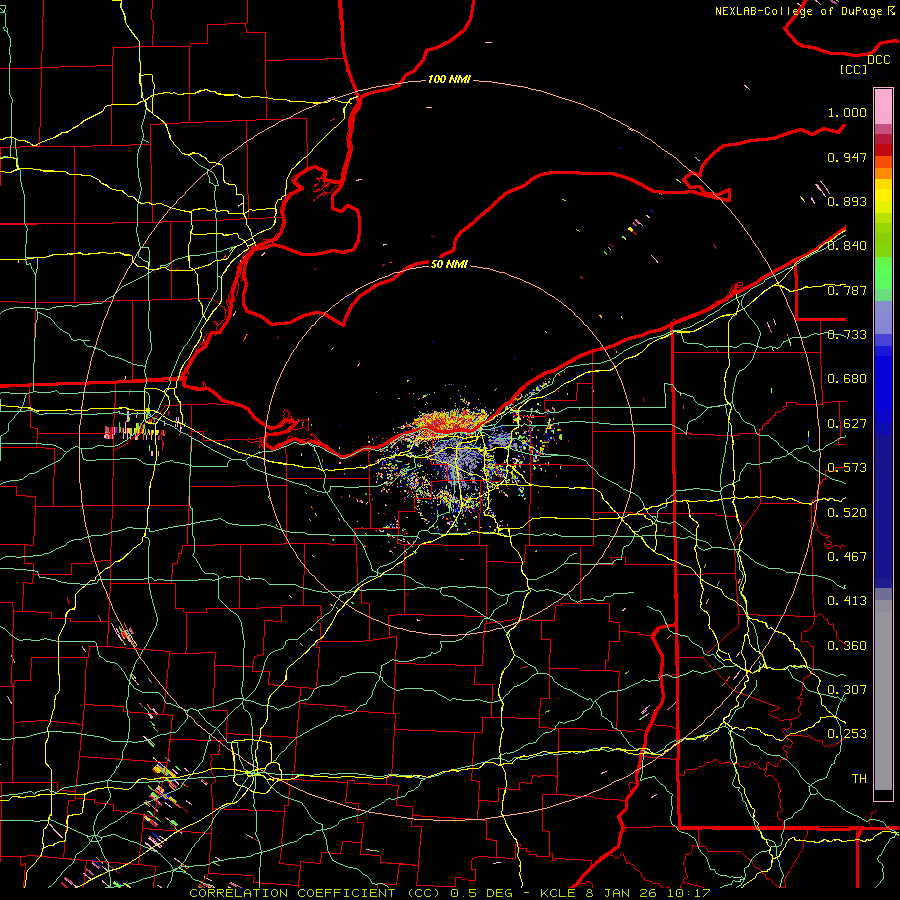Click the 0.467 color scale label
Image resolution: width=900 pixels, height=900 pixels.
[847, 557]
